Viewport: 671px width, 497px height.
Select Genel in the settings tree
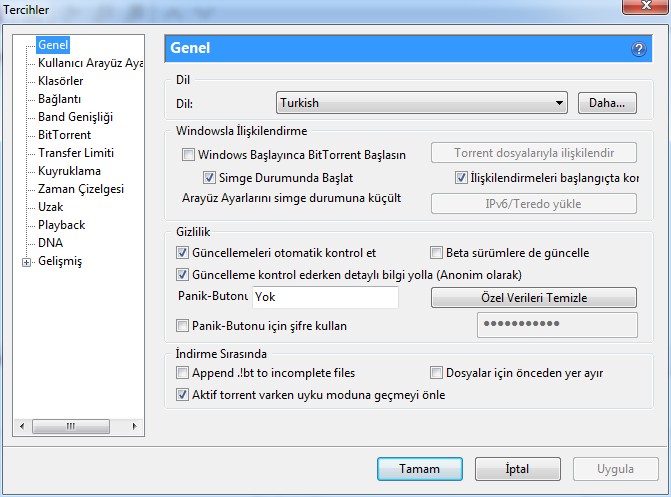(x=53, y=45)
